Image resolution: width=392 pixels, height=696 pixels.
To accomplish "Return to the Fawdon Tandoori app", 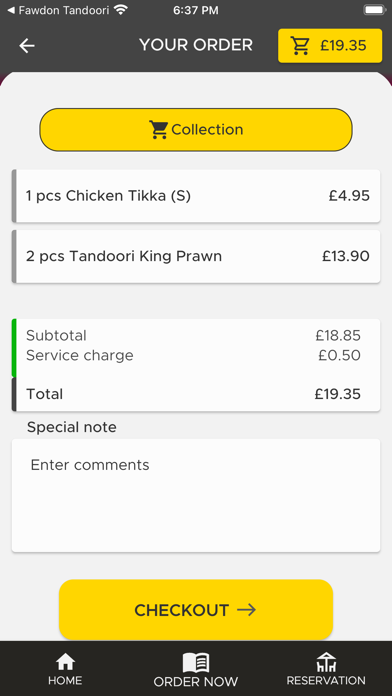I will pyautogui.click(x=58, y=10).
